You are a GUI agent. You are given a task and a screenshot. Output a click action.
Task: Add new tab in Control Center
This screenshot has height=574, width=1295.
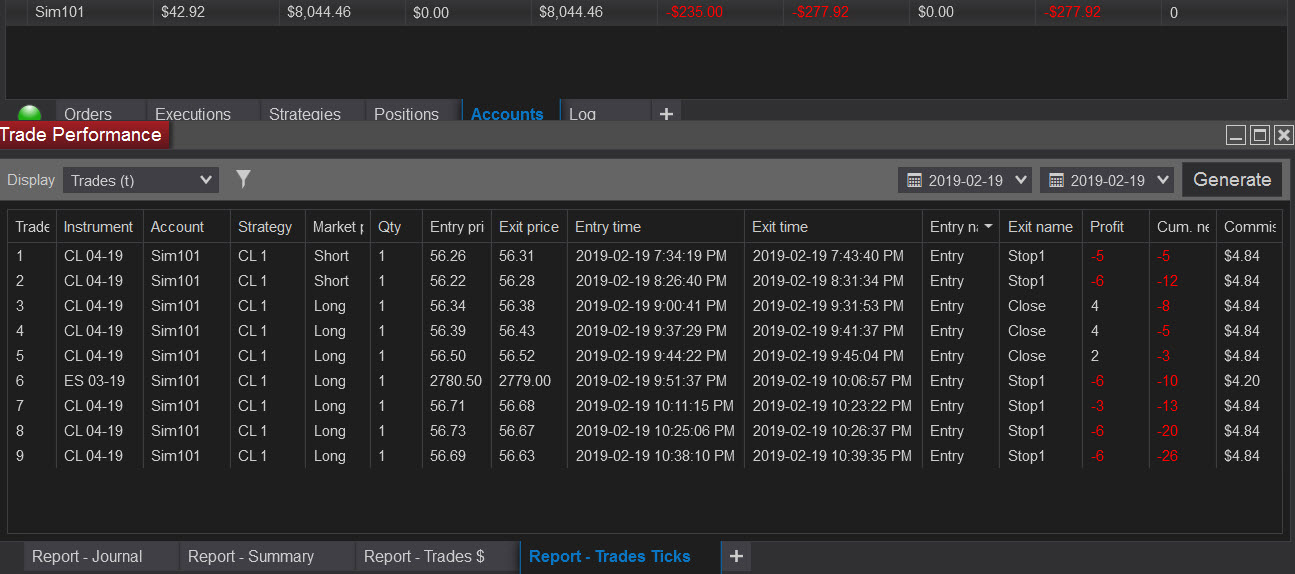point(666,113)
